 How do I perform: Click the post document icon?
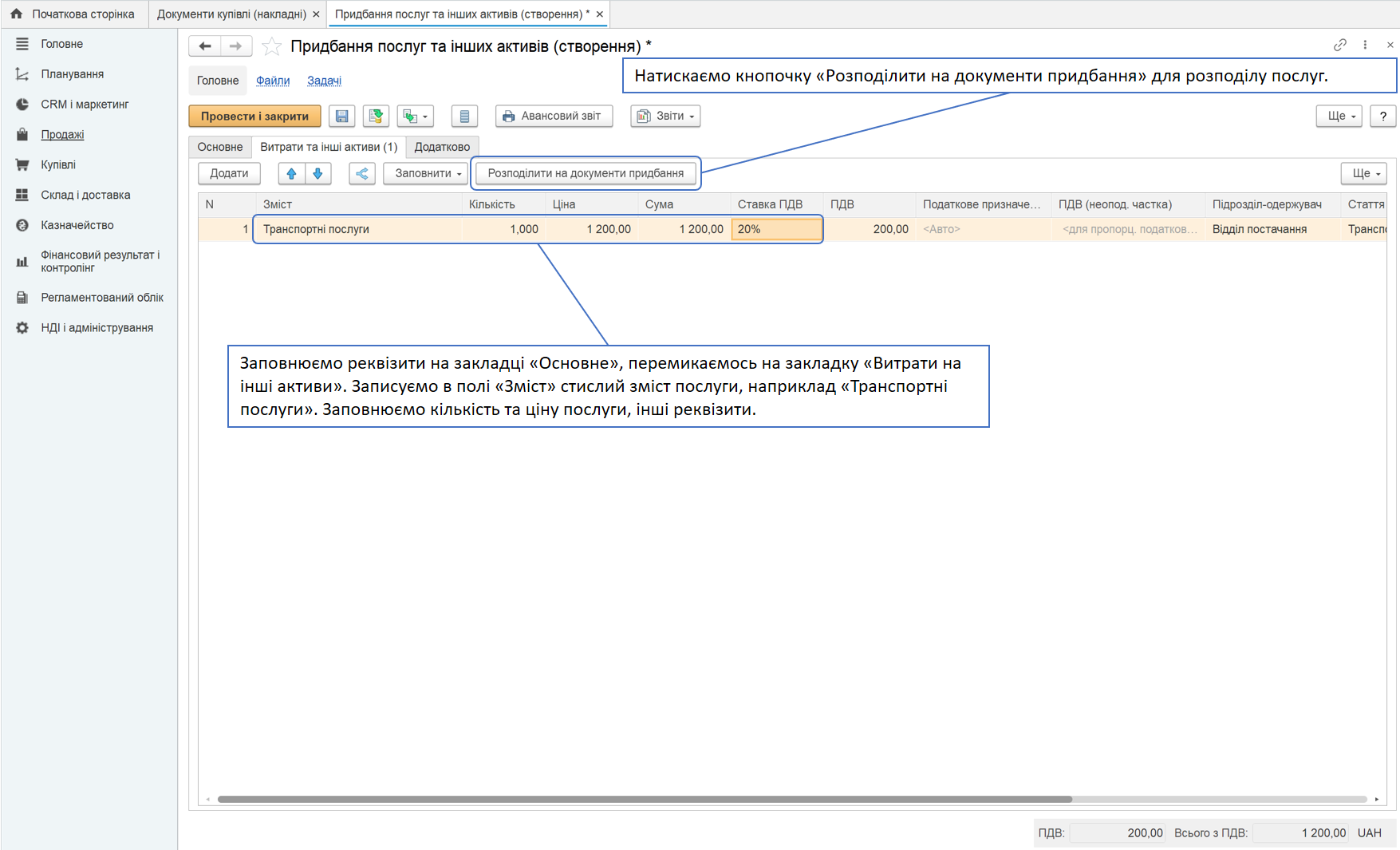[x=376, y=117]
